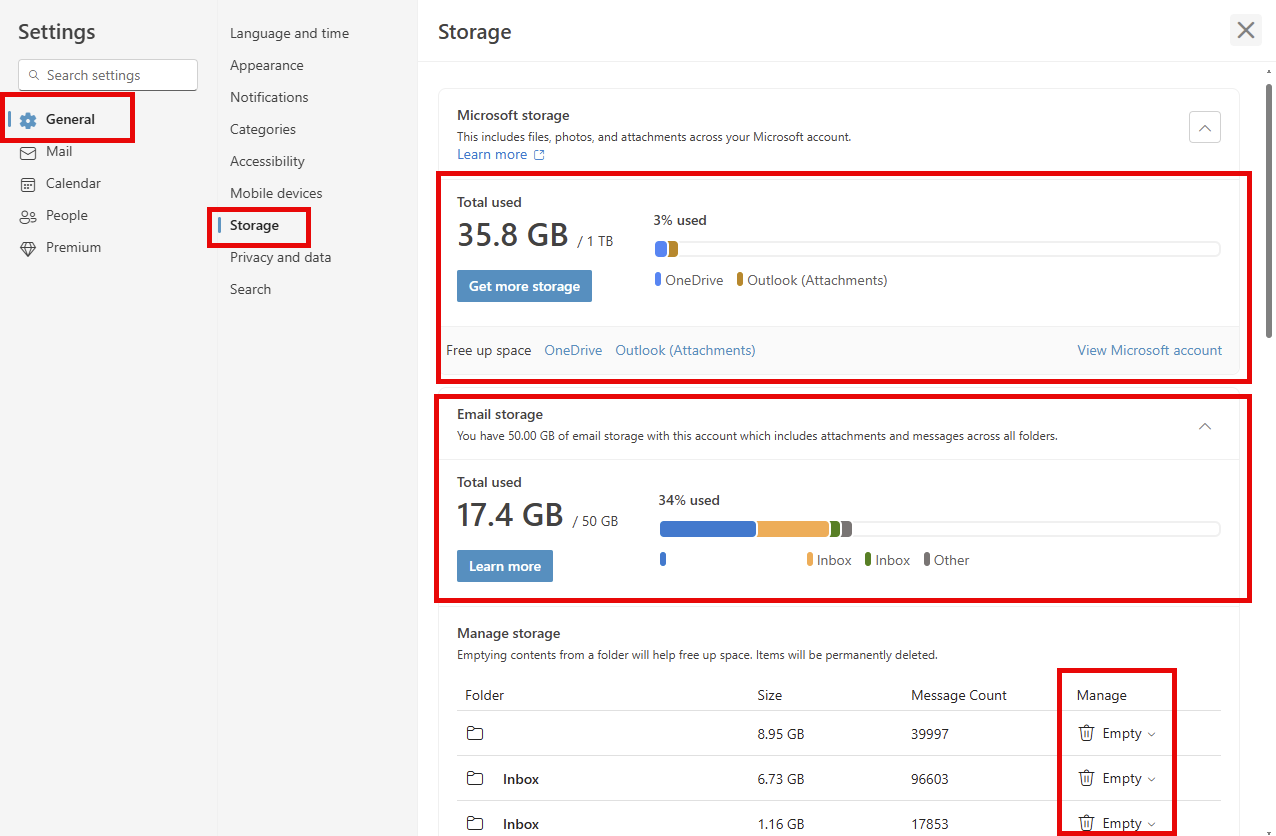This screenshot has height=836, width=1276.
Task: Select the Mail envelope icon
Action: coord(28,152)
